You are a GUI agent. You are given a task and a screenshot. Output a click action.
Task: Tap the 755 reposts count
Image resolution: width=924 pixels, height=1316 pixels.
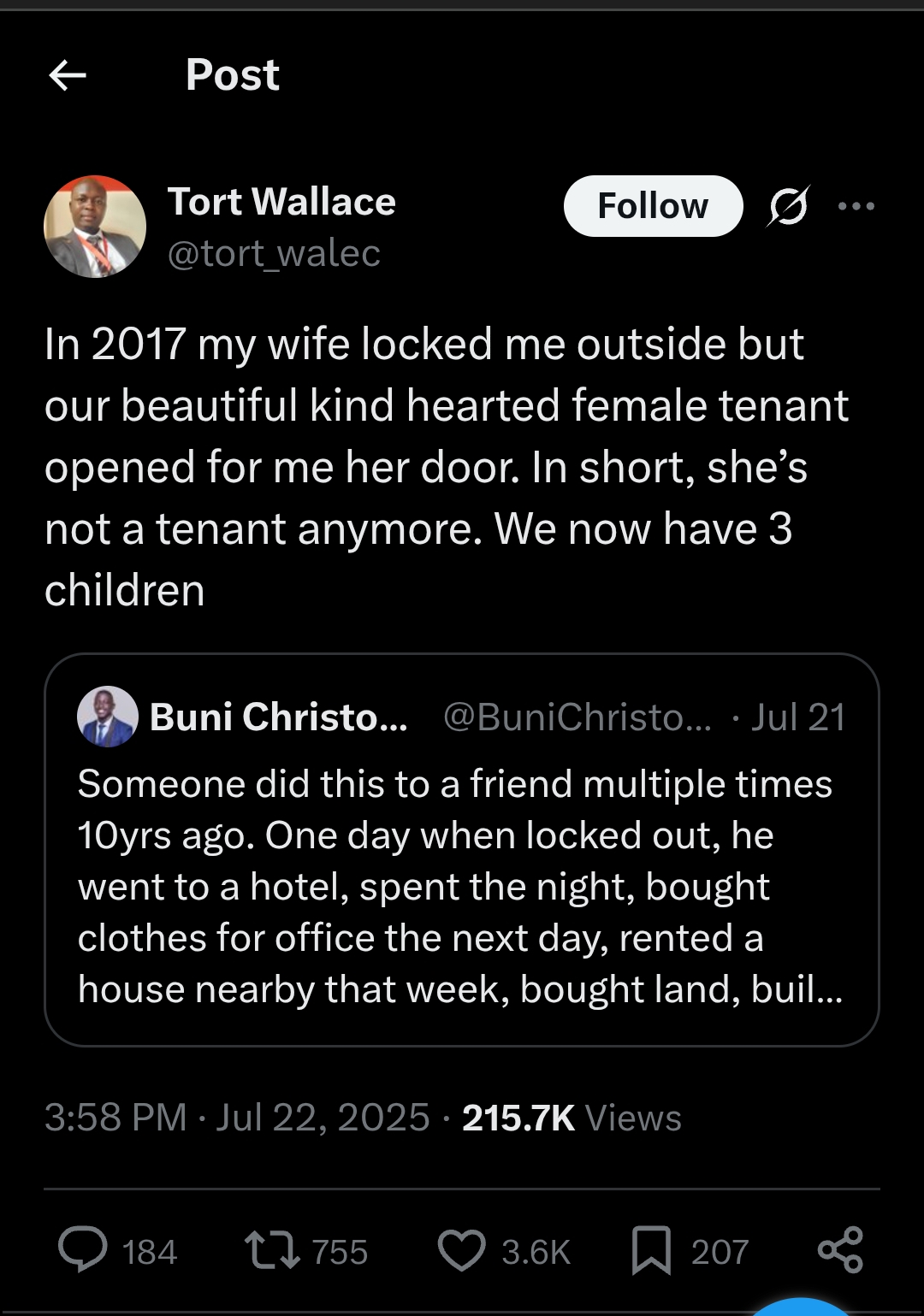pyautogui.click(x=340, y=1252)
